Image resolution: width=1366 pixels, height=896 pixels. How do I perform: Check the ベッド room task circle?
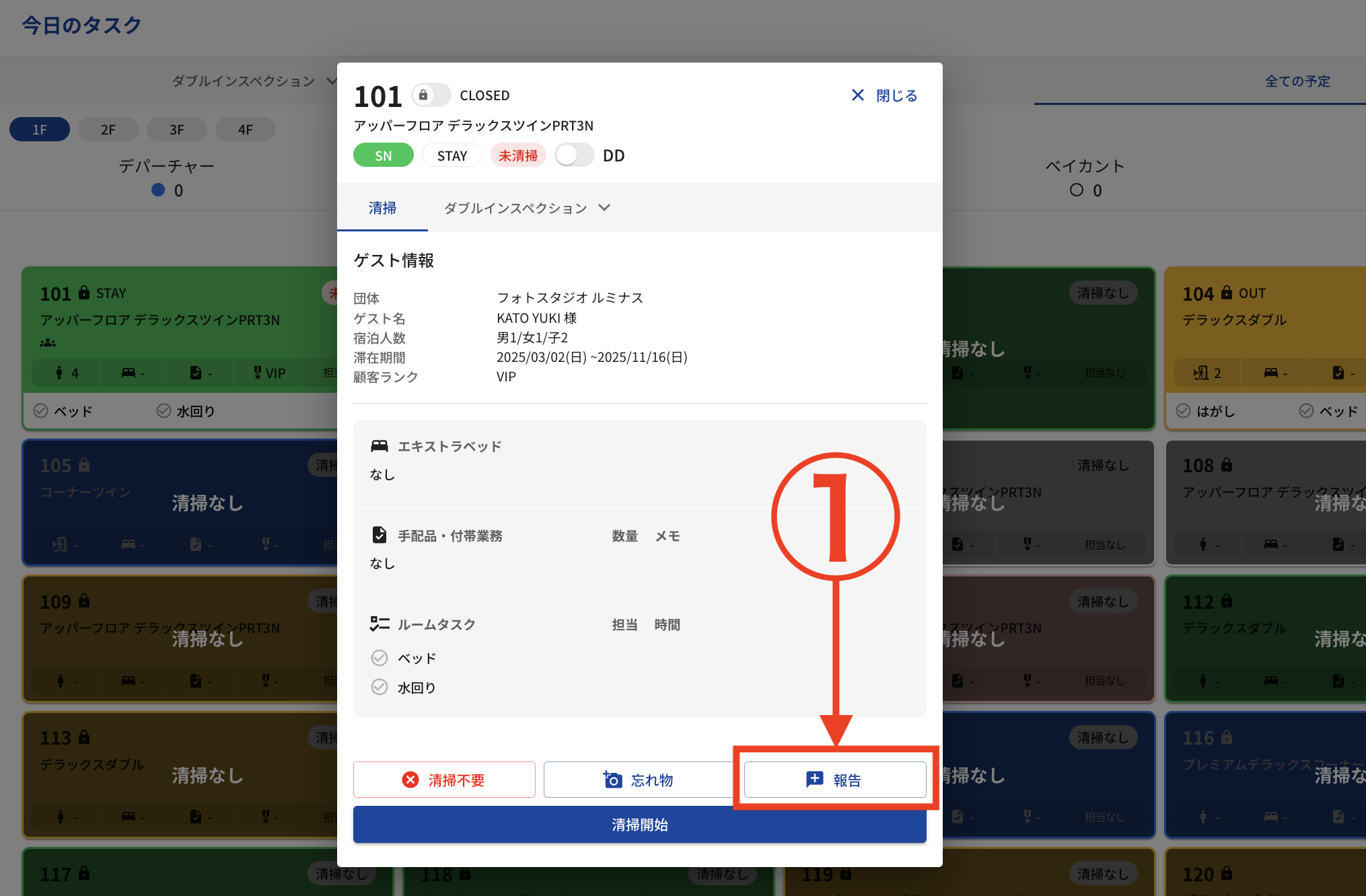point(380,658)
